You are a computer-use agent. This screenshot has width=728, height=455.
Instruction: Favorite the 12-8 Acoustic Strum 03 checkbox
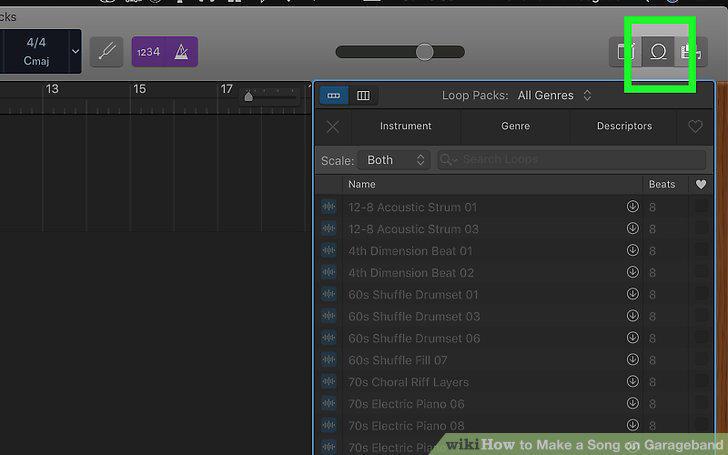pos(701,228)
